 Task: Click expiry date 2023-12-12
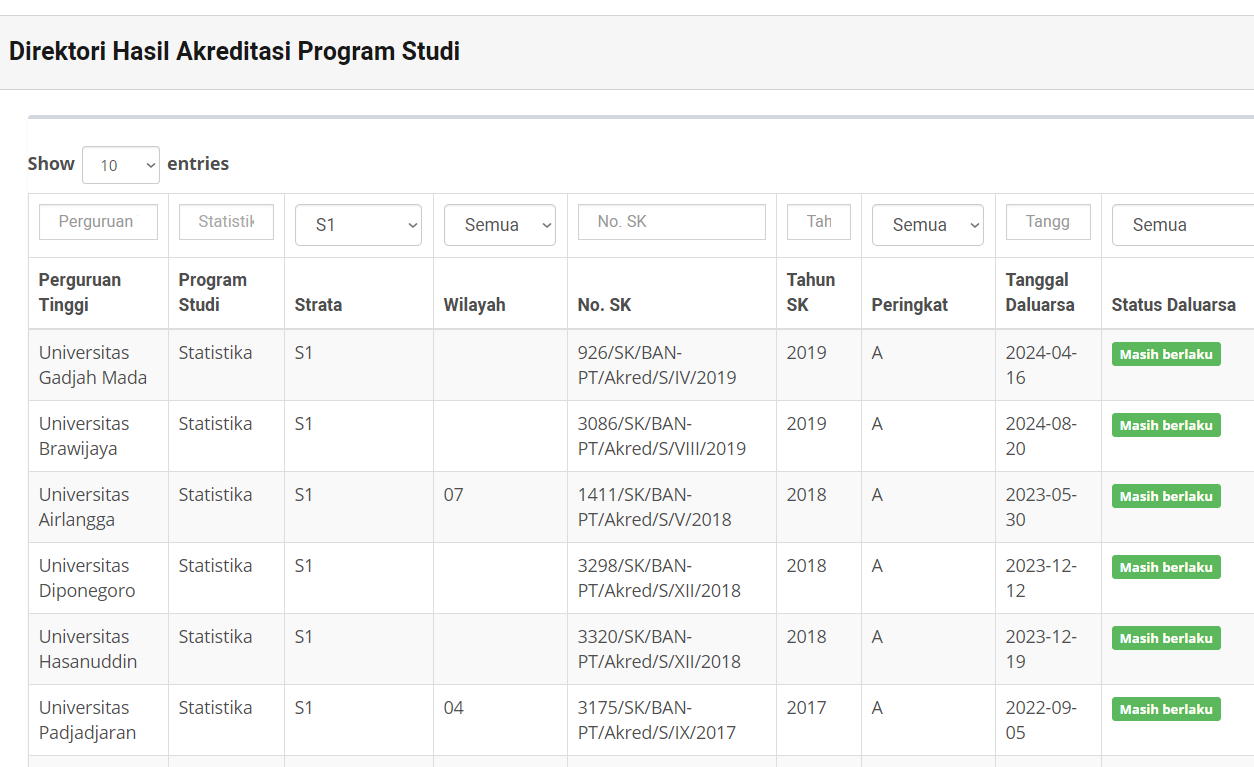point(1041,578)
